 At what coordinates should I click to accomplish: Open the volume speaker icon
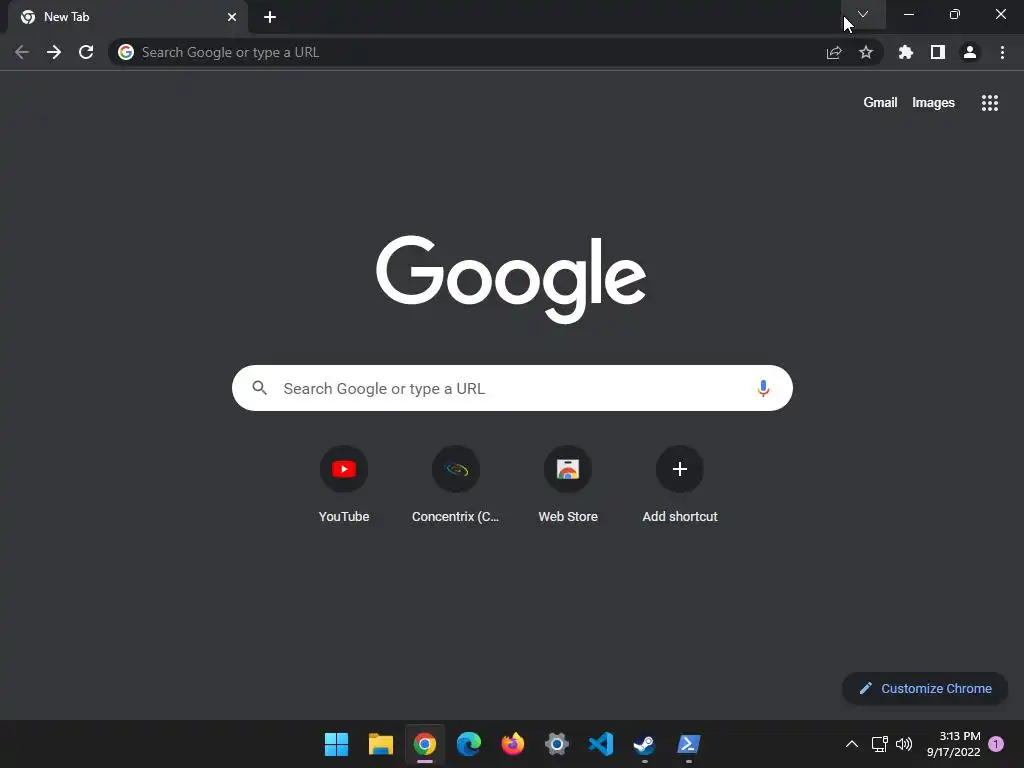pyautogui.click(x=904, y=744)
